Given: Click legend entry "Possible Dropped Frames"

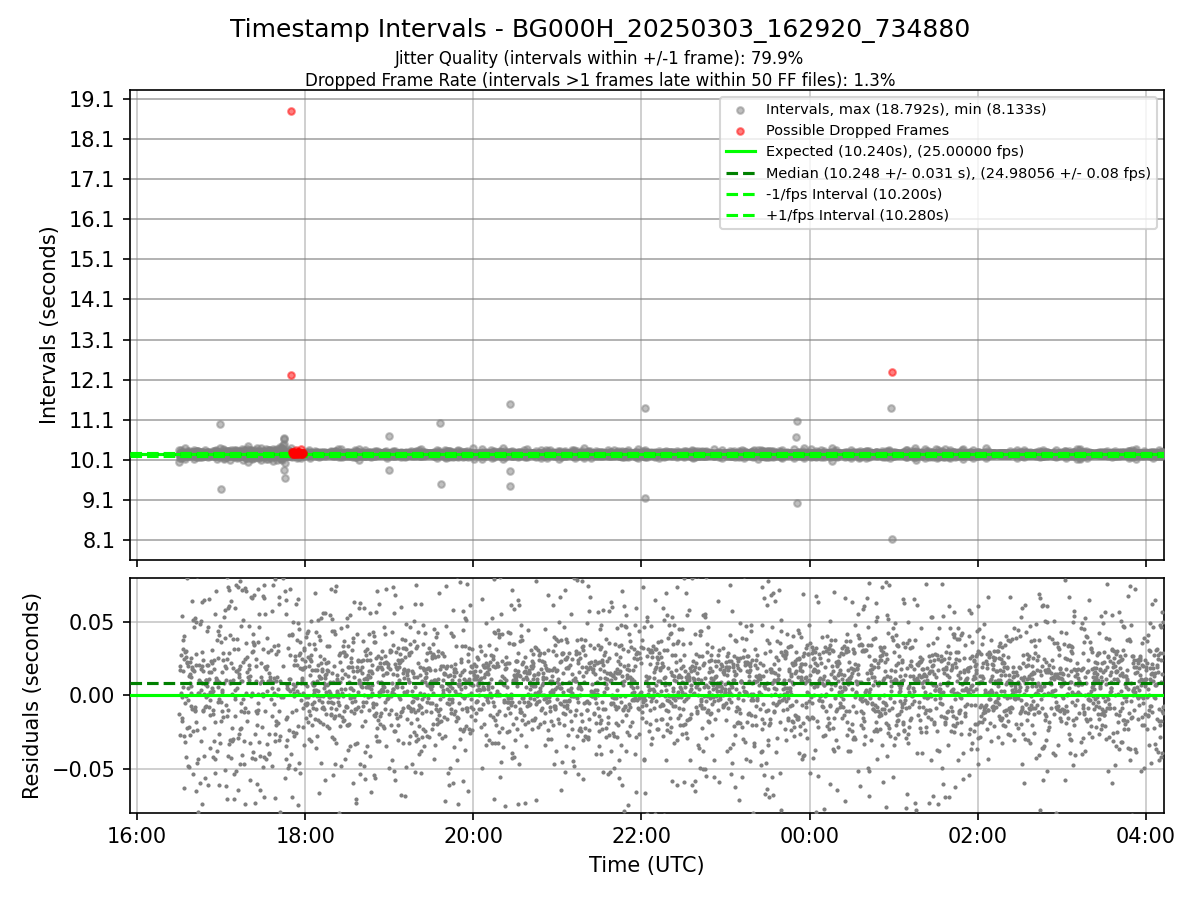Looking at the screenshot, I should pyautogui.click(x=857, y=130).
